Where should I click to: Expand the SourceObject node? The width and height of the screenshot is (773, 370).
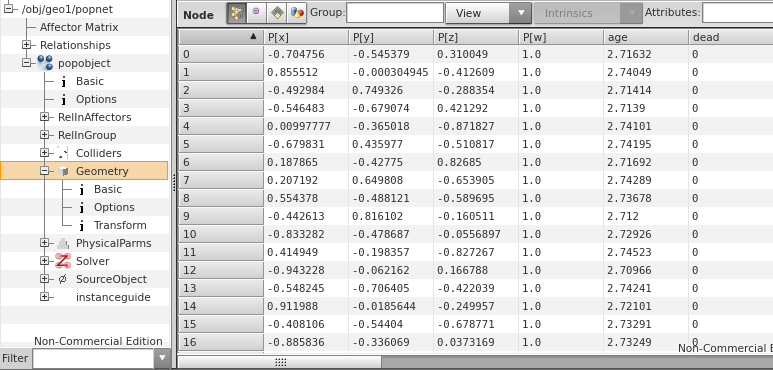pyautogui.click(x=45, y=279)
